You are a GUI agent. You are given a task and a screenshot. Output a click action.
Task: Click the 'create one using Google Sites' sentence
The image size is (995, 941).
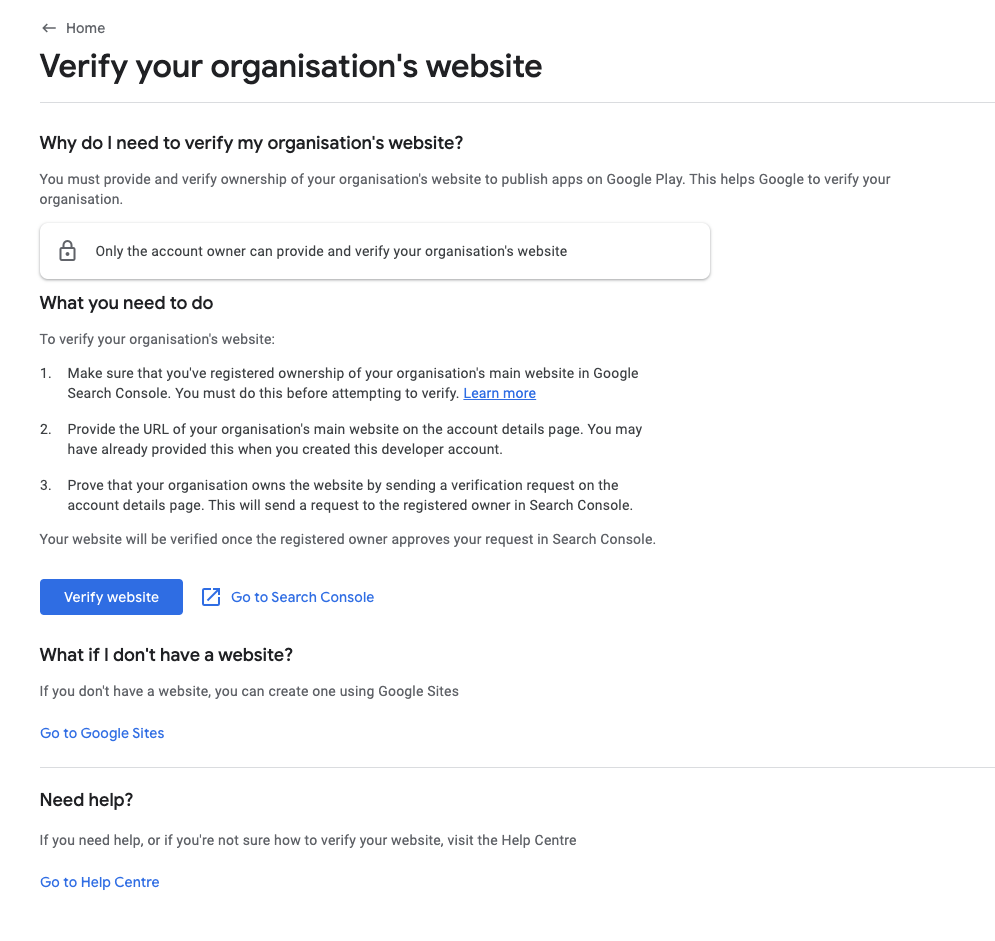tap(249, 691)
